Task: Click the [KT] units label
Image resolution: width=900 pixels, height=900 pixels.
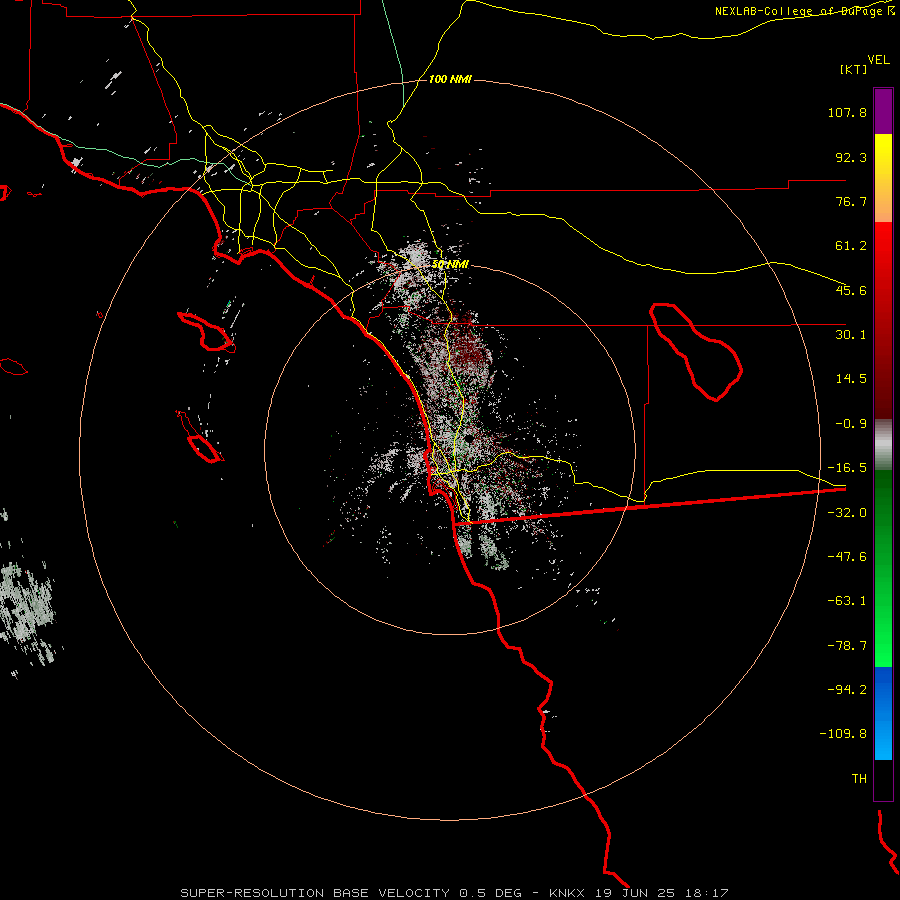Action: [x=853, y=69]
